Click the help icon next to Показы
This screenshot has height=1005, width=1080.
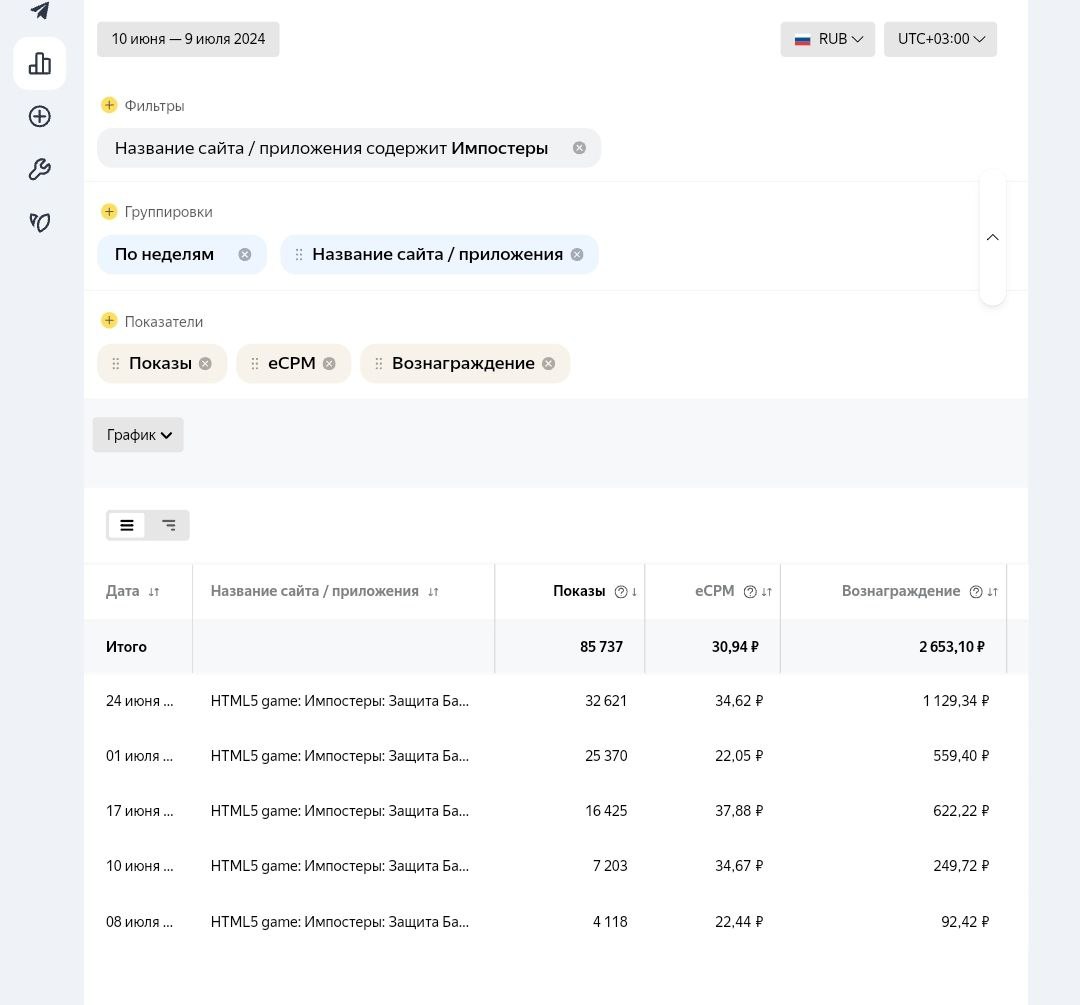tap(621, 592)
